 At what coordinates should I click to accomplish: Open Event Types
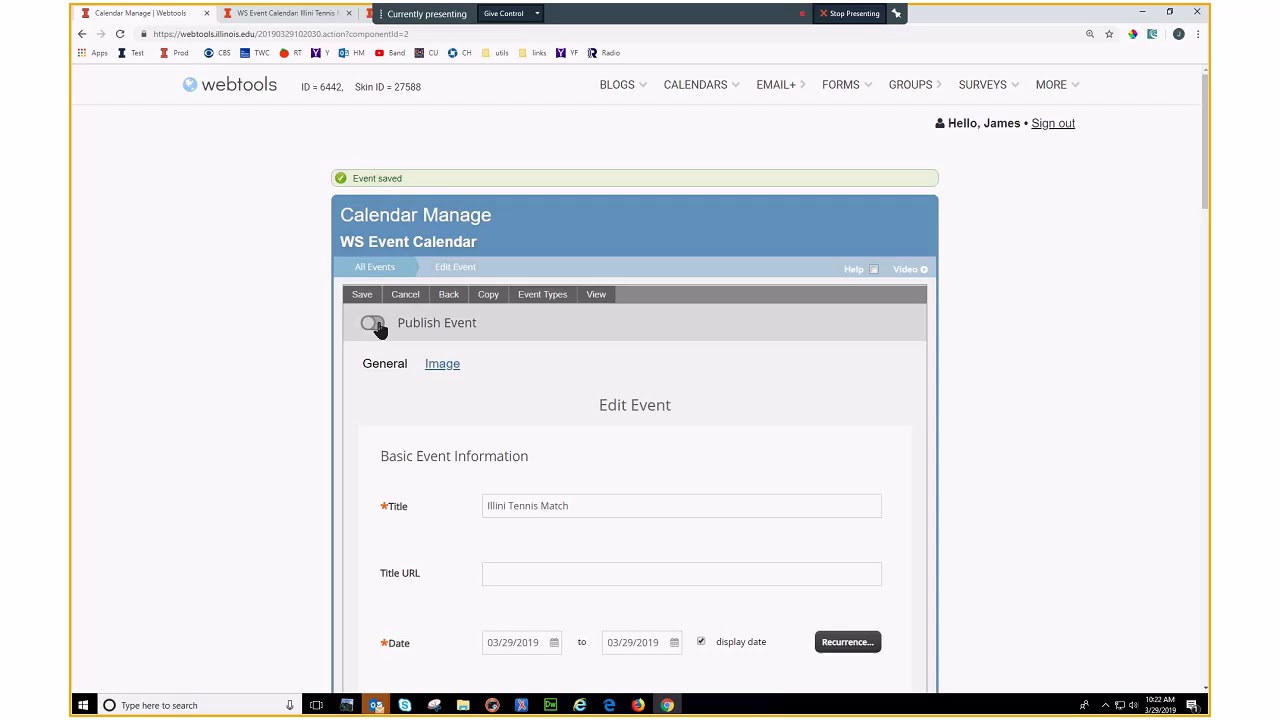click(542, 294)
